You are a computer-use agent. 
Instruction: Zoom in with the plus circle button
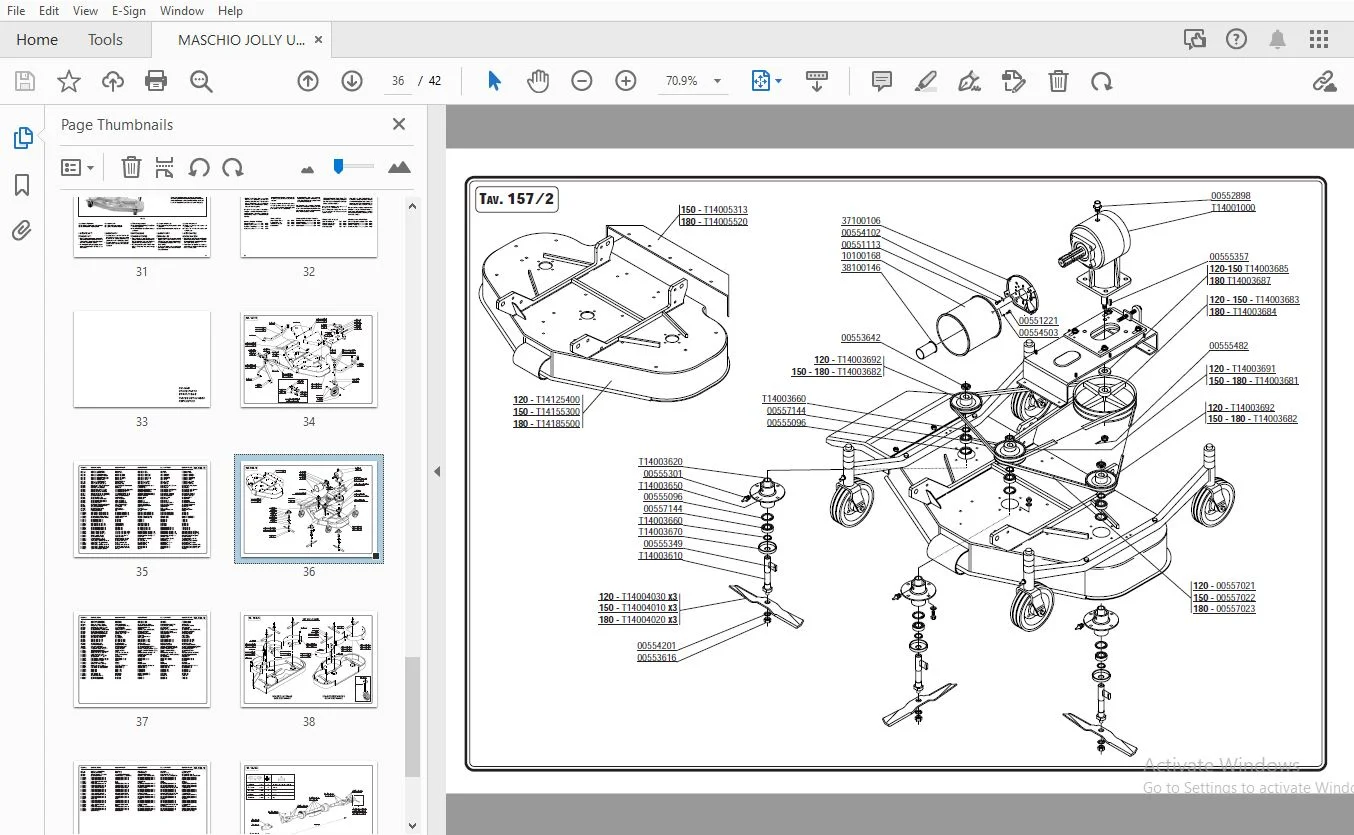coord(626,81)
